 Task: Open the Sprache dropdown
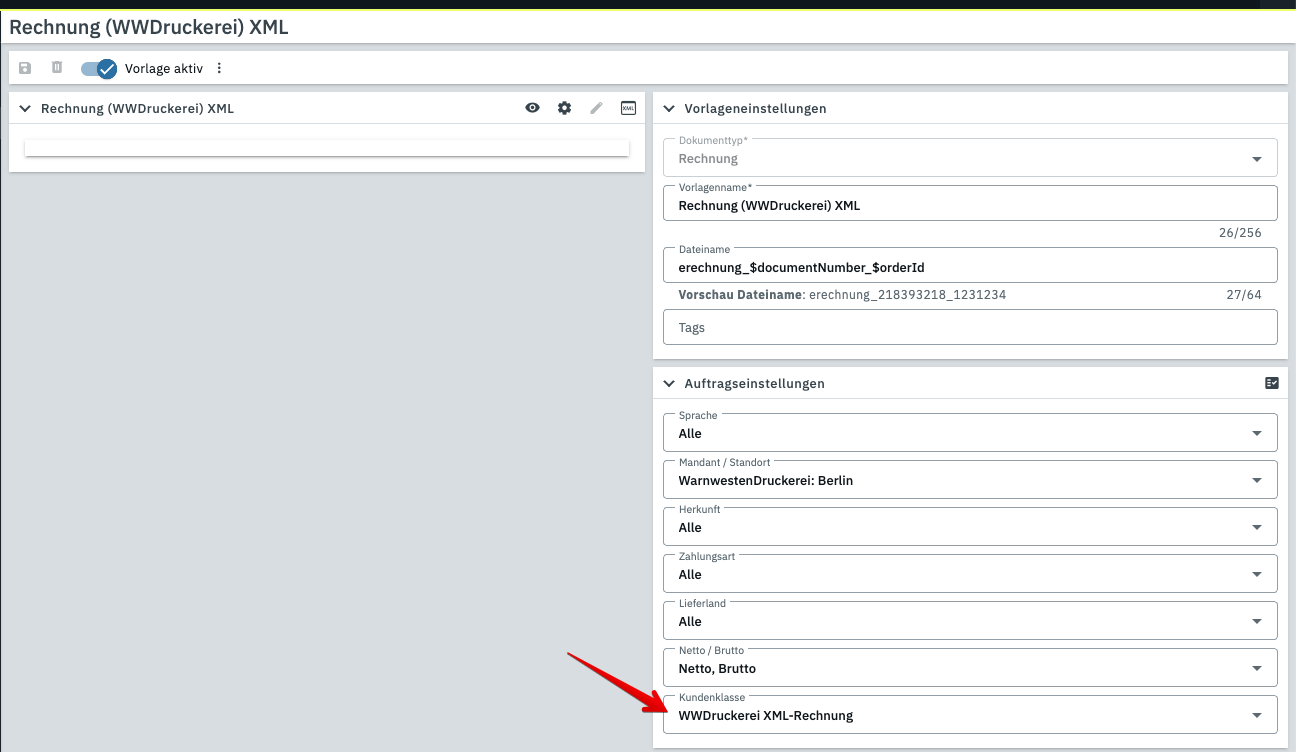[x=970, y=432]
